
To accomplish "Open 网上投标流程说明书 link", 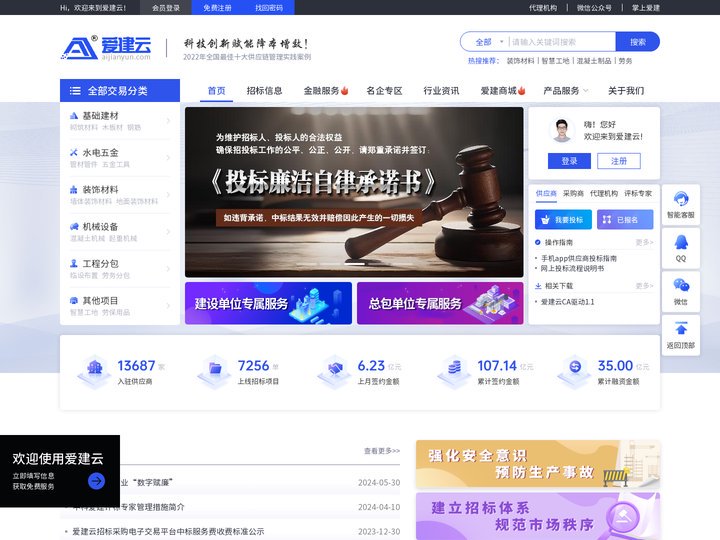I will click(x=572, y=268).
